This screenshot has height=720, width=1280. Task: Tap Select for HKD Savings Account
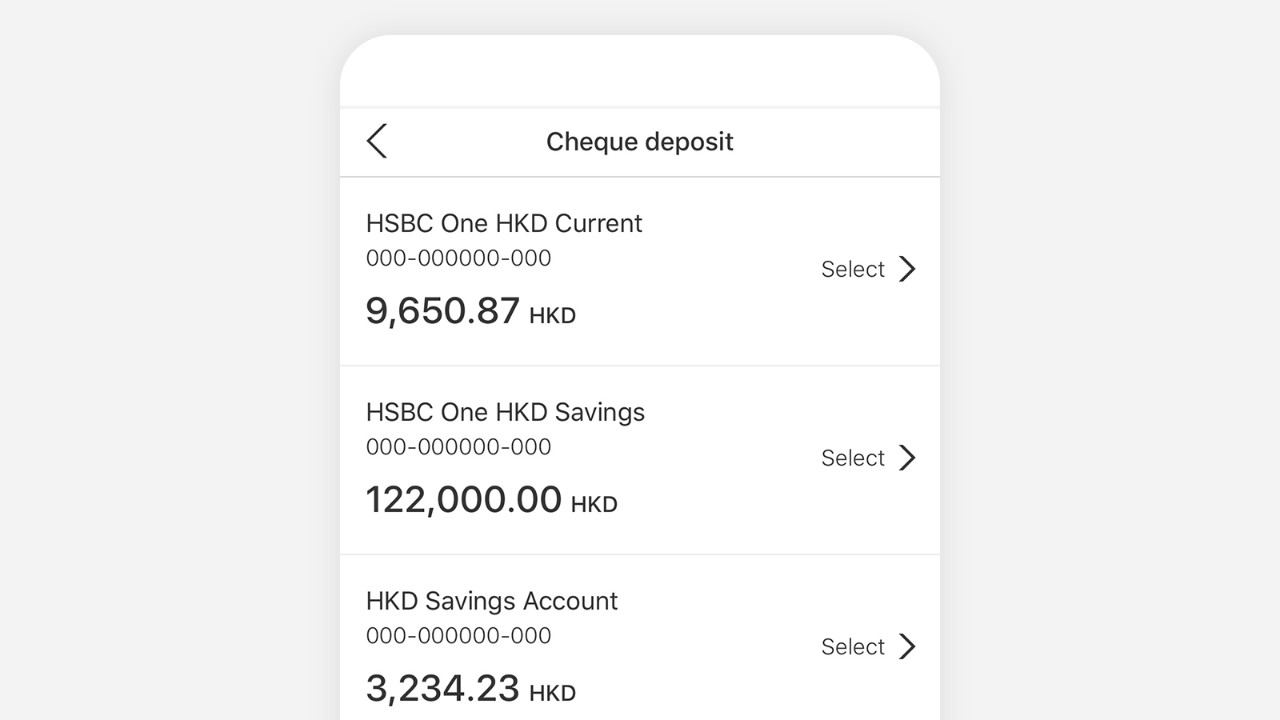pyautogui.click(x=853, y=647)
